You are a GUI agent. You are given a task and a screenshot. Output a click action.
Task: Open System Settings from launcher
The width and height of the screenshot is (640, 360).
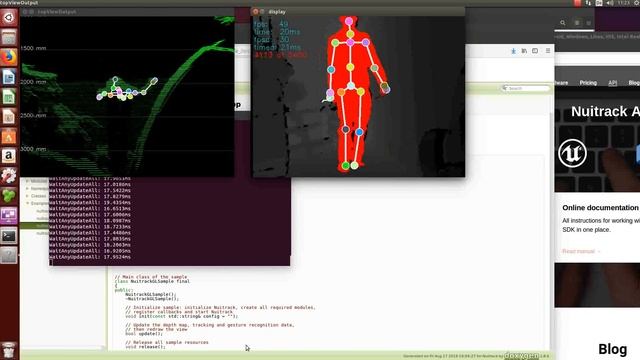(9, 176)
